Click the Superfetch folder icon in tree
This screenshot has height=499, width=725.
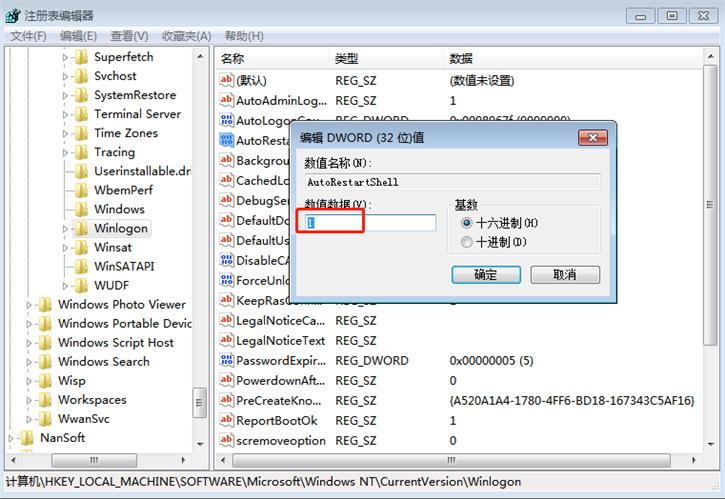pyautogui.click(x=81, y=57)
